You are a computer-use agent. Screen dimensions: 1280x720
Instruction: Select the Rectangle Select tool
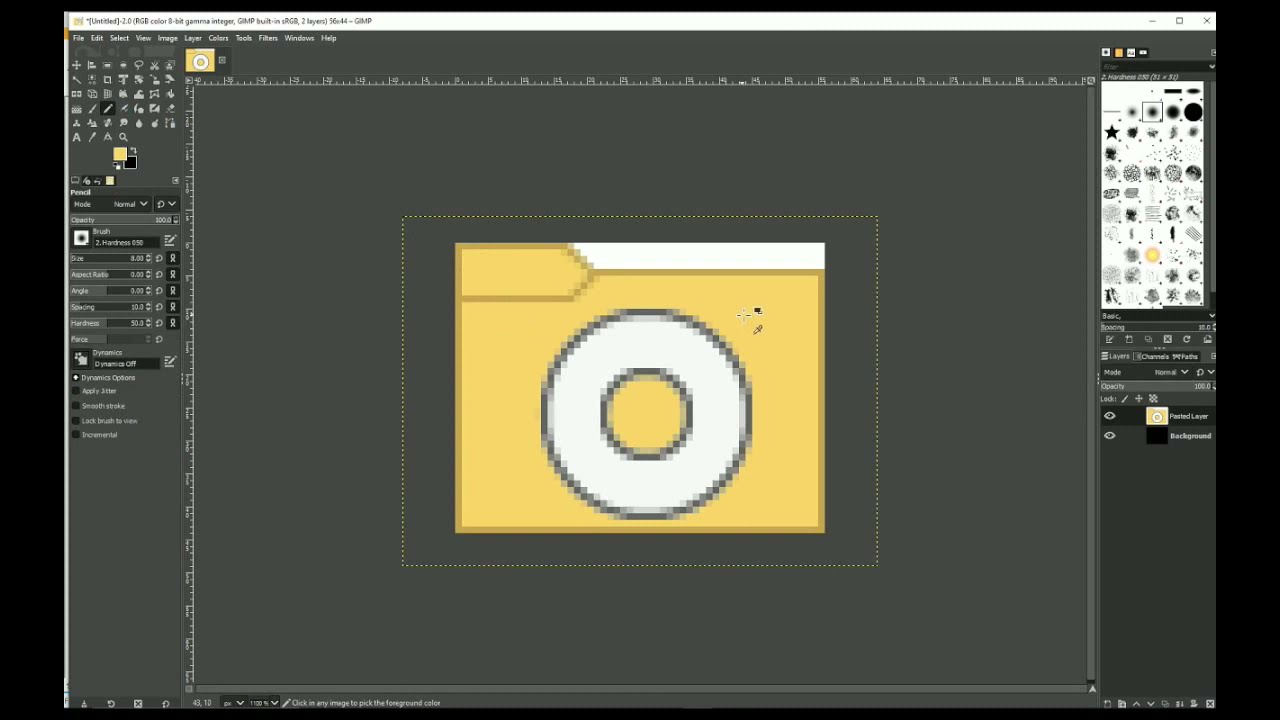point(107,65)
